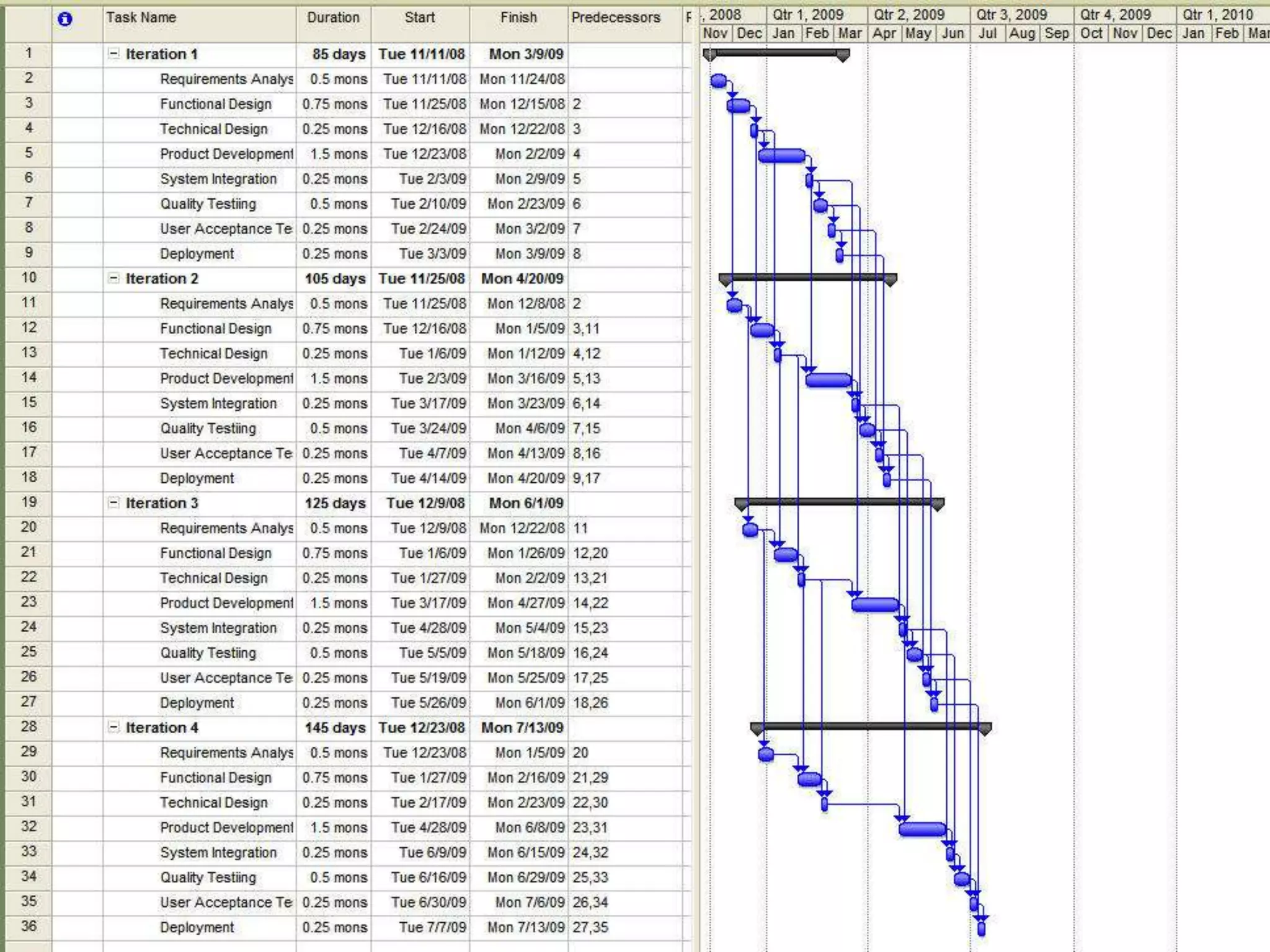Click the Qtr 2, 2009 timescale header
This screenshot has width=1270, height=952.
coord(909,14)
